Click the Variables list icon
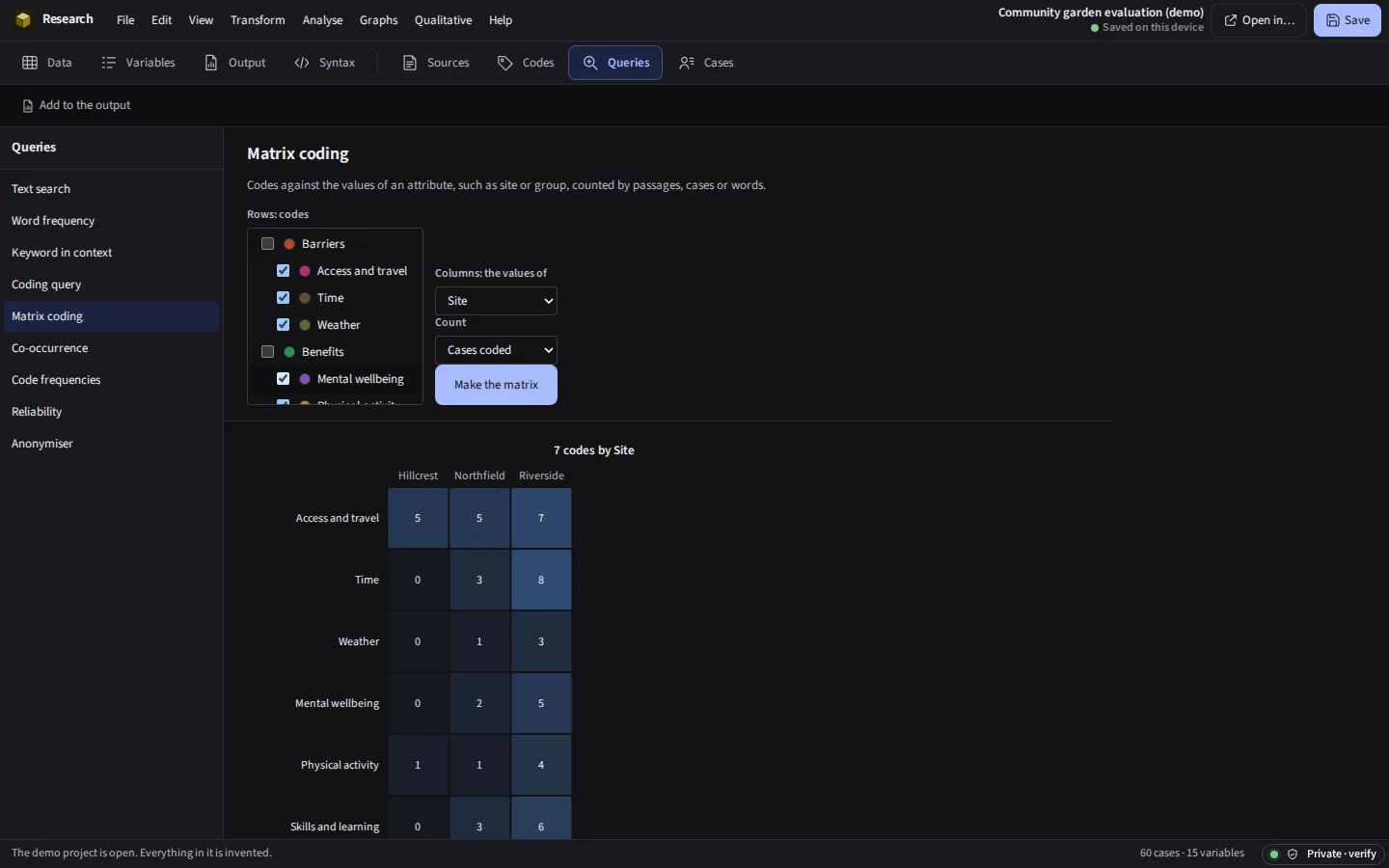The height and width of the screenshot is (868, 1389). (109, 63)
